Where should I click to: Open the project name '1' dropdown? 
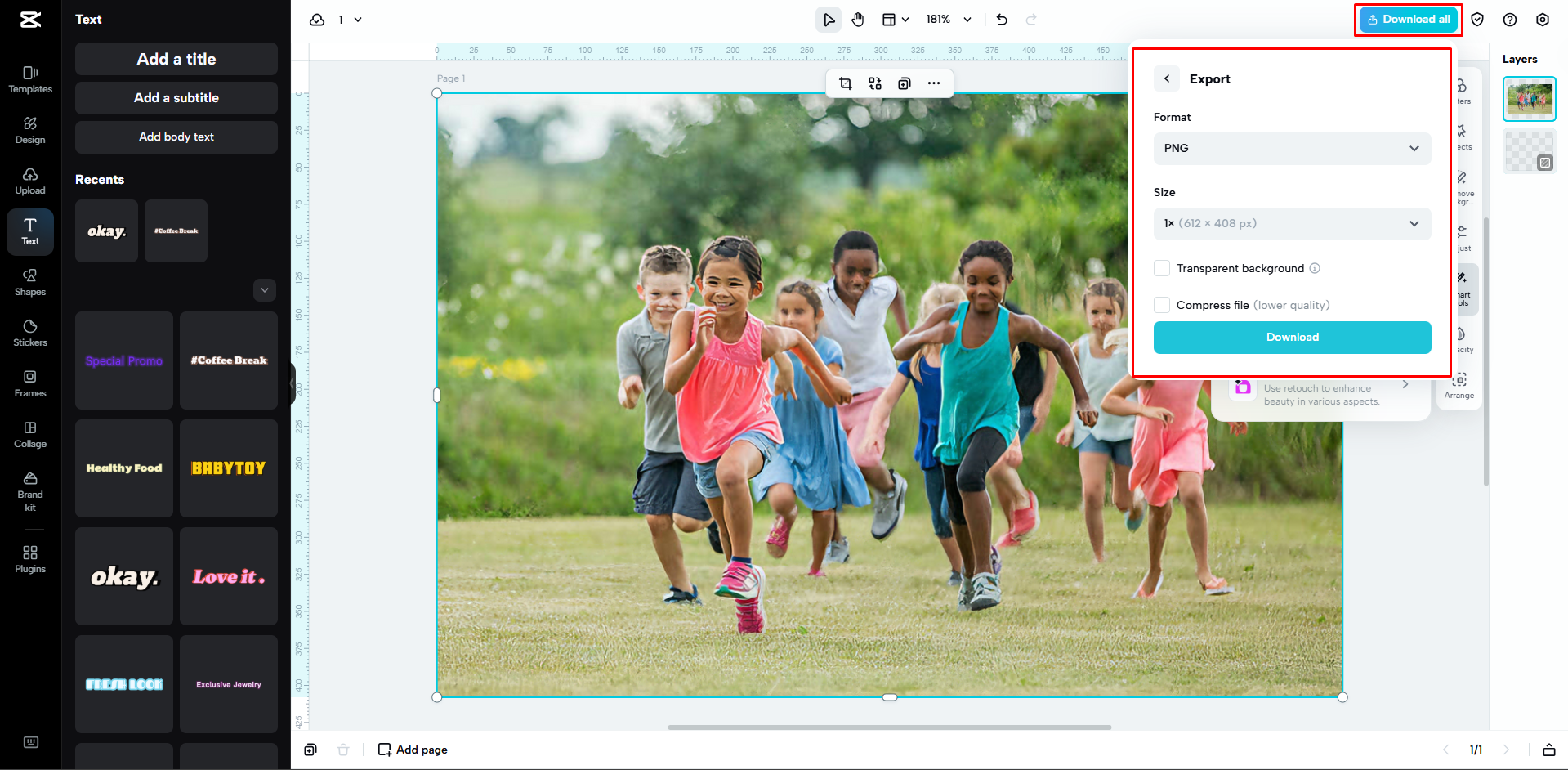[350, 20]
